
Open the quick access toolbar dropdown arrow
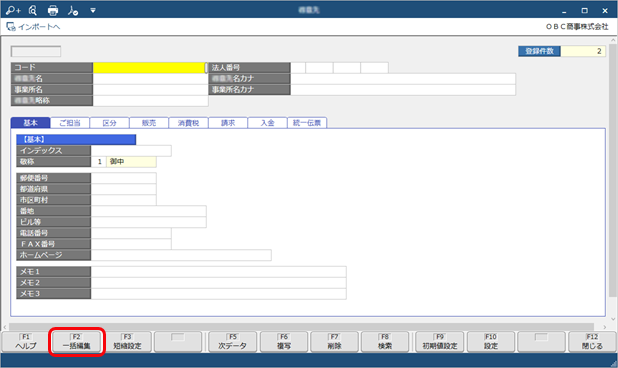click(93, 11)
